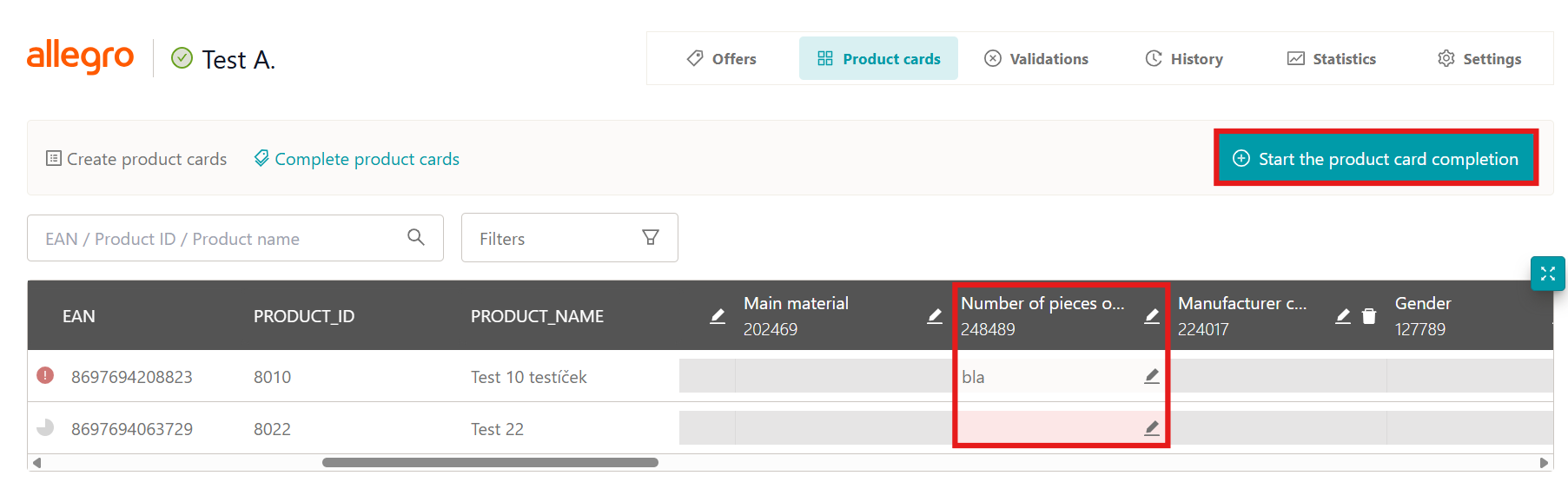
Task: Edit the 'bla' cell value
Action: 1152,376
